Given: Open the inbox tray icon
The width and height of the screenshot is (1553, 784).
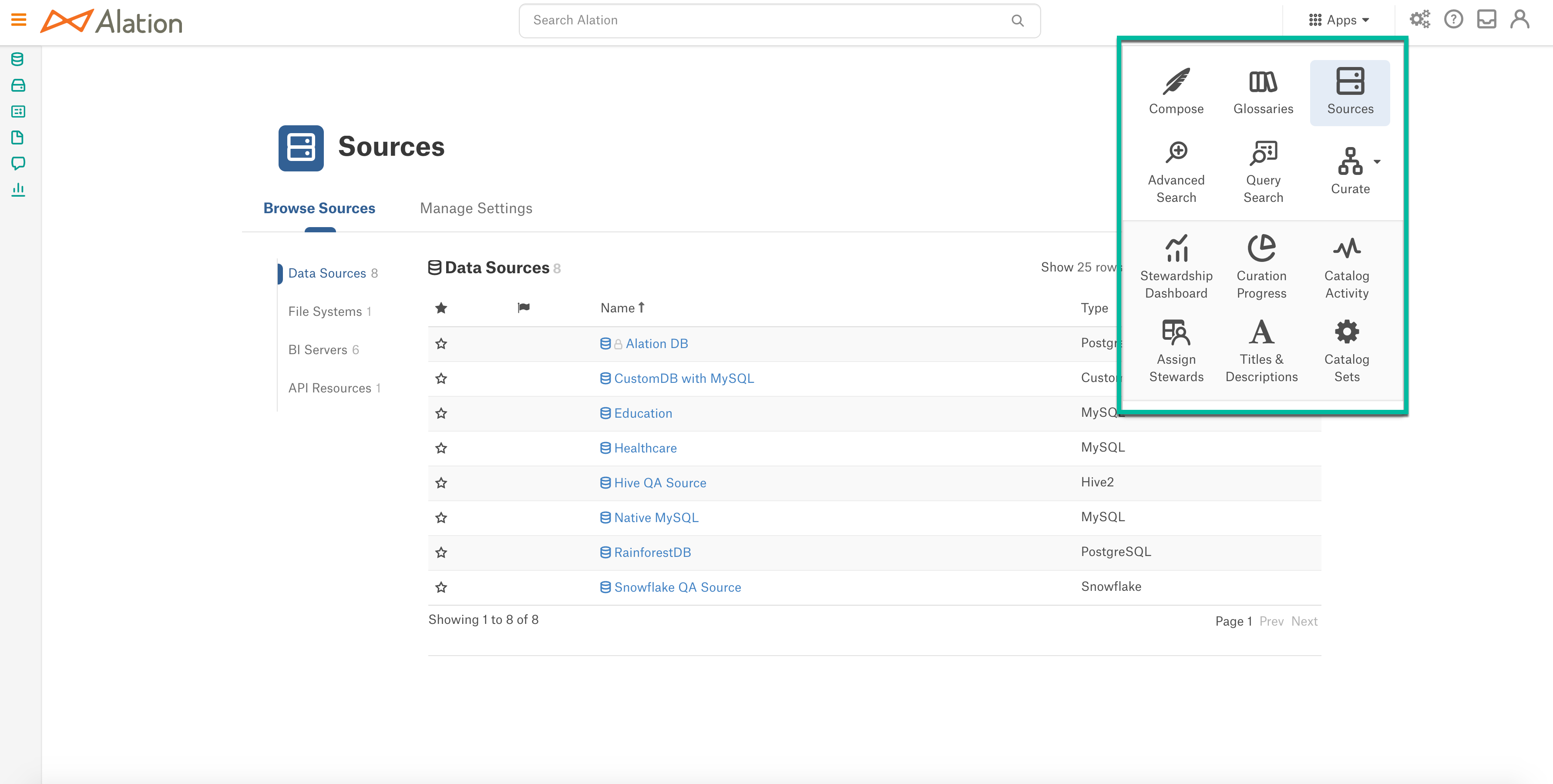Looking at the screenshot, I should click(1487, 19).
